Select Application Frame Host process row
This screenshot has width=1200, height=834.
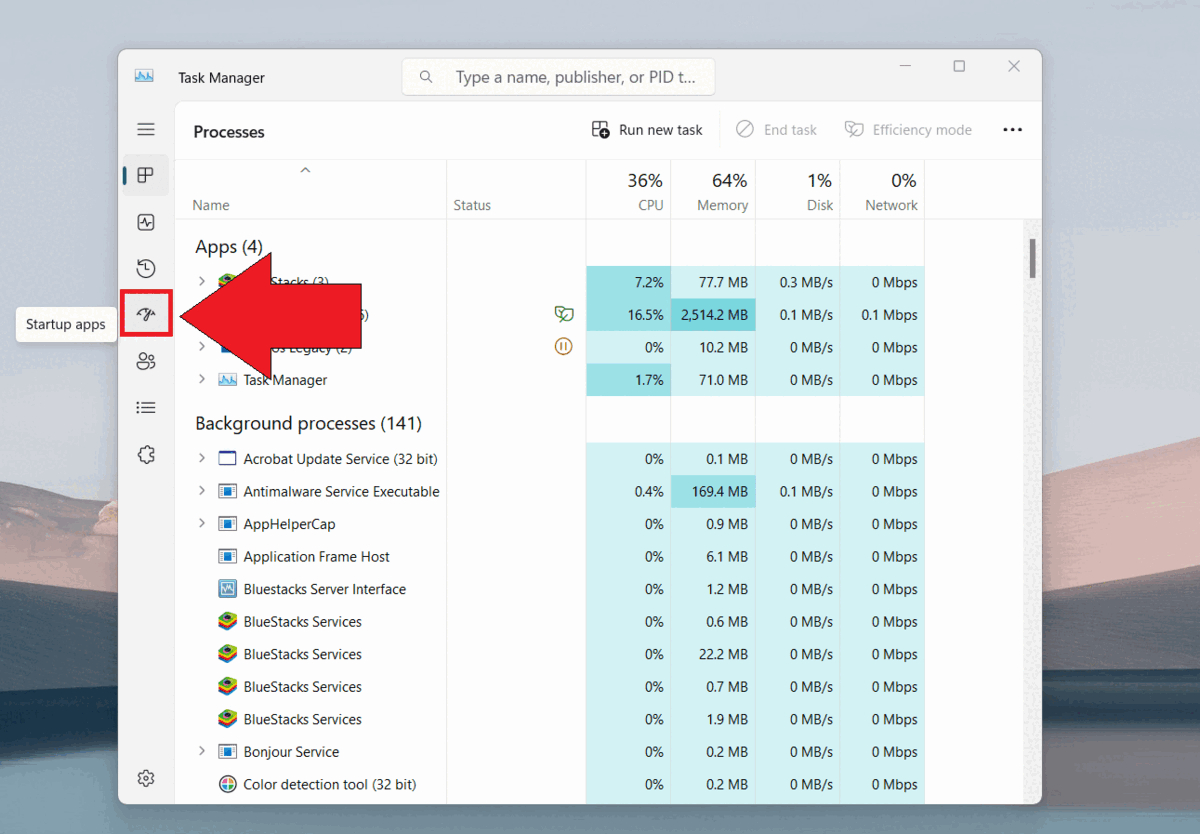tap(316, 557)
